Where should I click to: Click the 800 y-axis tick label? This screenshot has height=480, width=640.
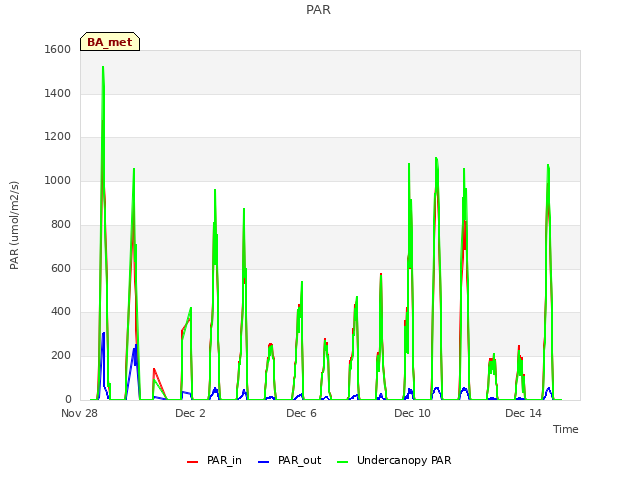[x=61, y=224]
